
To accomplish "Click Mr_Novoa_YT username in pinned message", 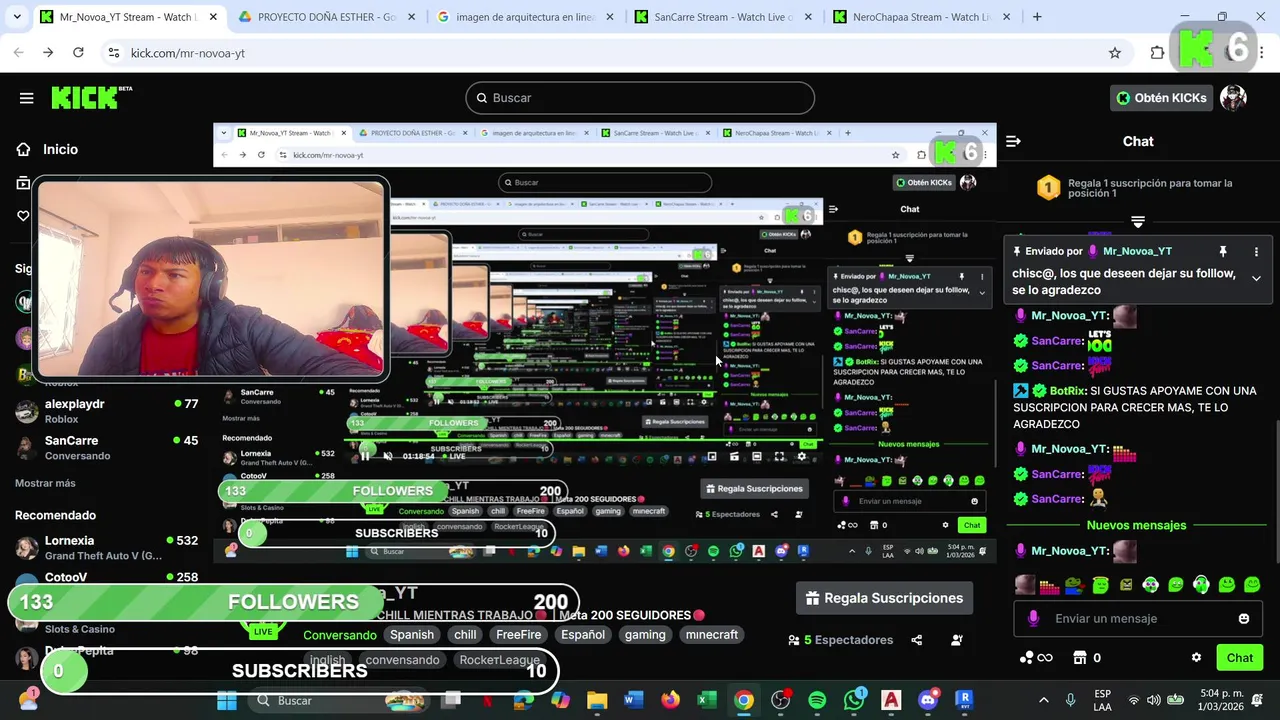I will tap(1137, 251).
